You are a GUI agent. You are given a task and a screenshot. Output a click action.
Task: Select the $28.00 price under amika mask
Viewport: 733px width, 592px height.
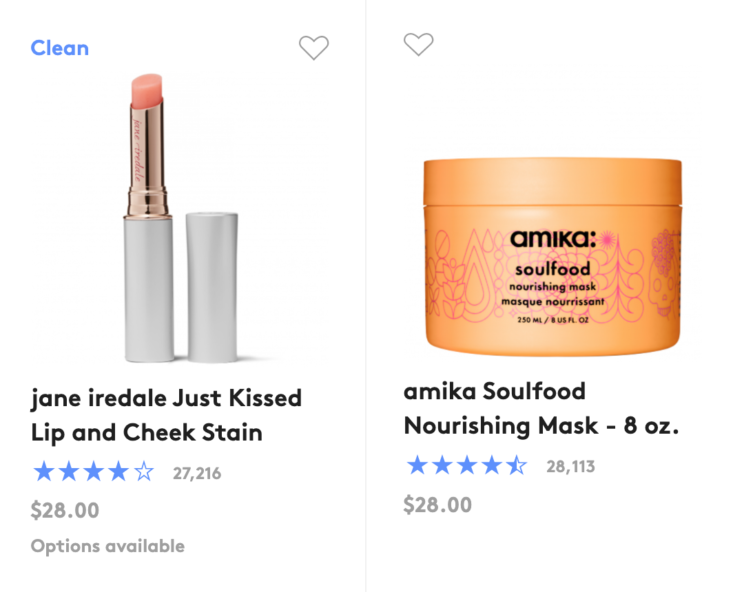pos(438,505)
